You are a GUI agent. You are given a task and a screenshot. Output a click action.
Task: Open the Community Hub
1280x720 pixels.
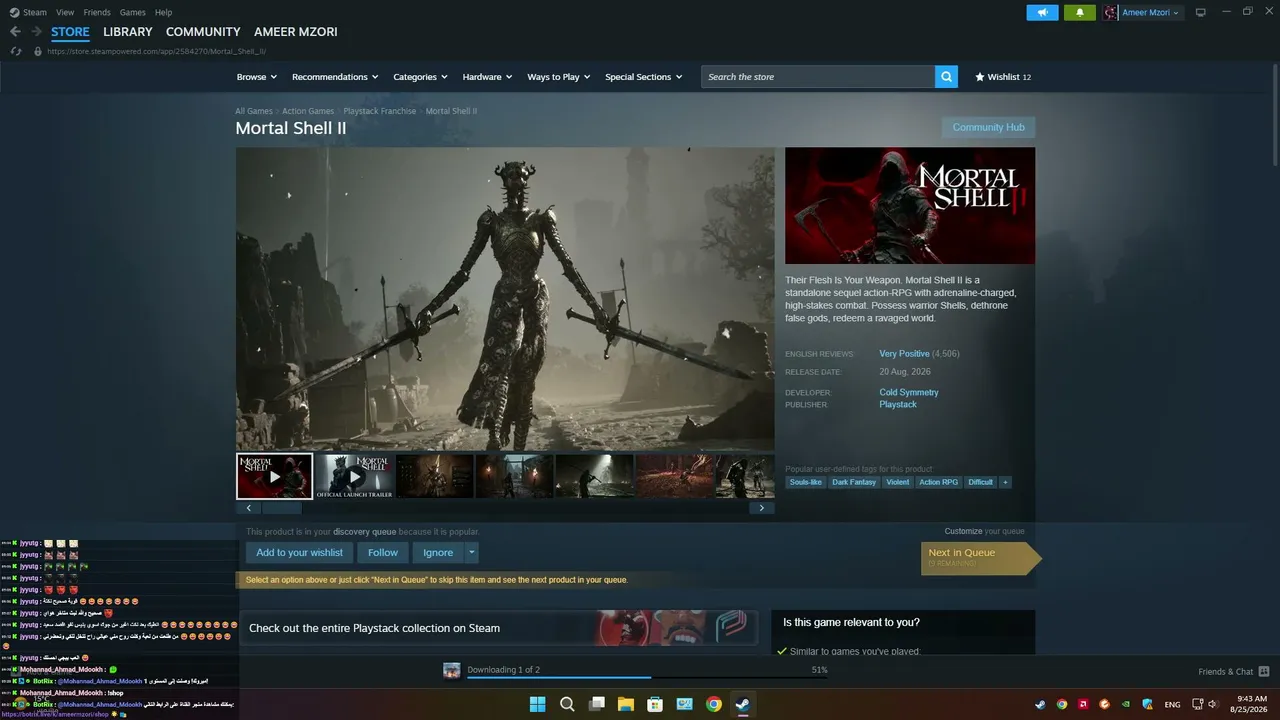click(x=988, y=127)
